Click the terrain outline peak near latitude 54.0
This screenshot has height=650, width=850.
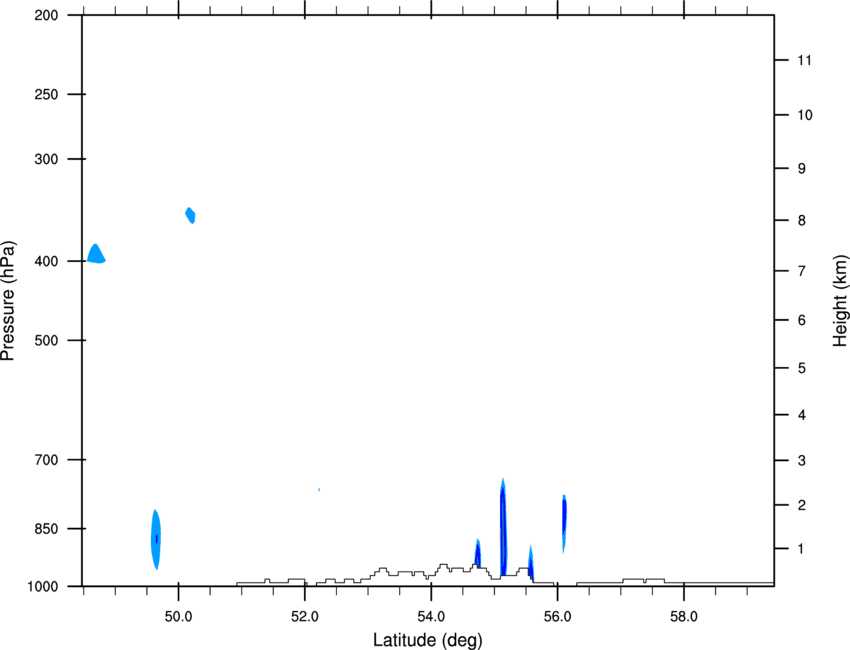[x=443, y=565]
